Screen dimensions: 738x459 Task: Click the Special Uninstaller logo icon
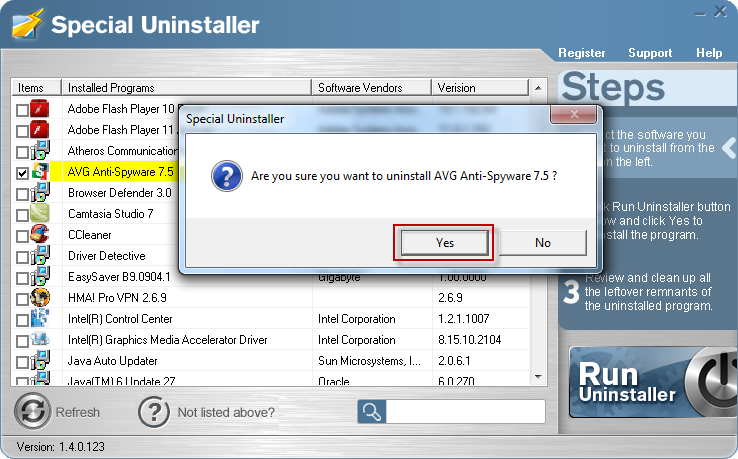click(27, 24)
